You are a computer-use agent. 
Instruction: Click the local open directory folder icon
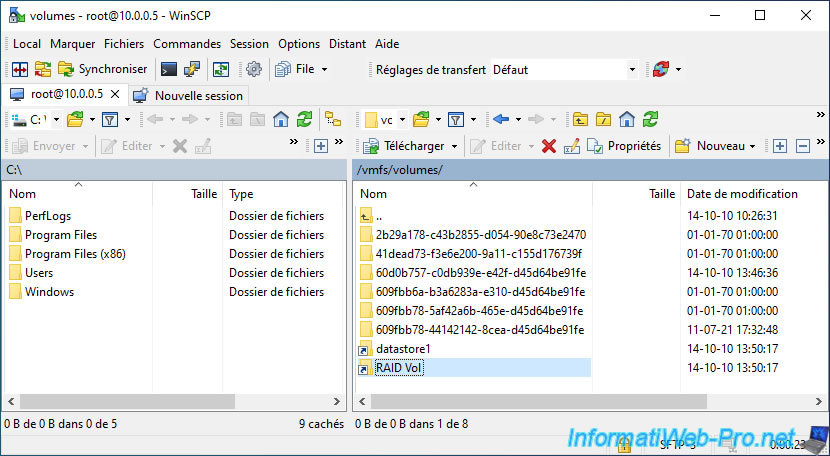75,120
